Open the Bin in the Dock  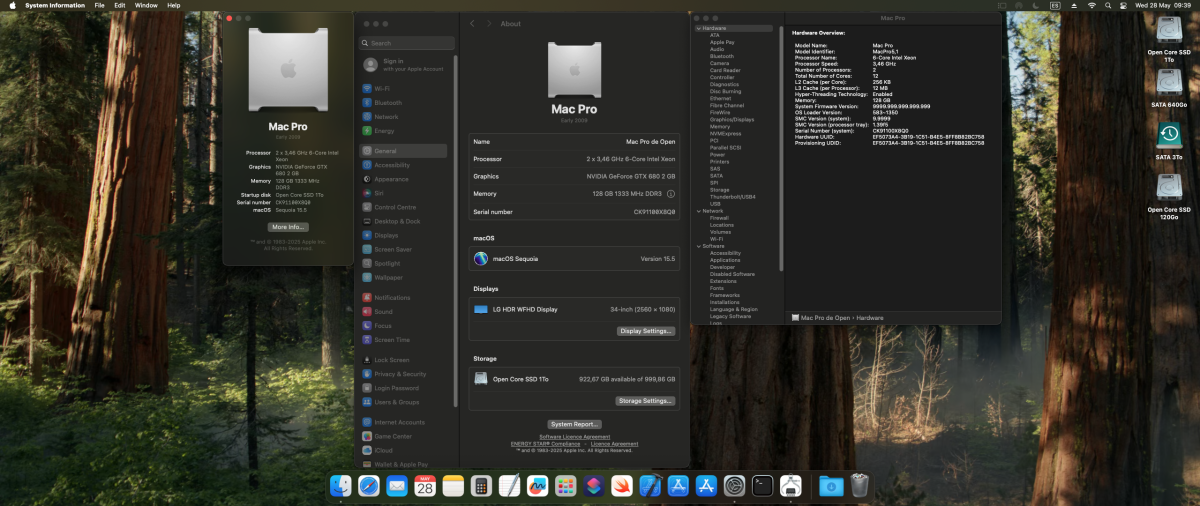tap(859, 486)
